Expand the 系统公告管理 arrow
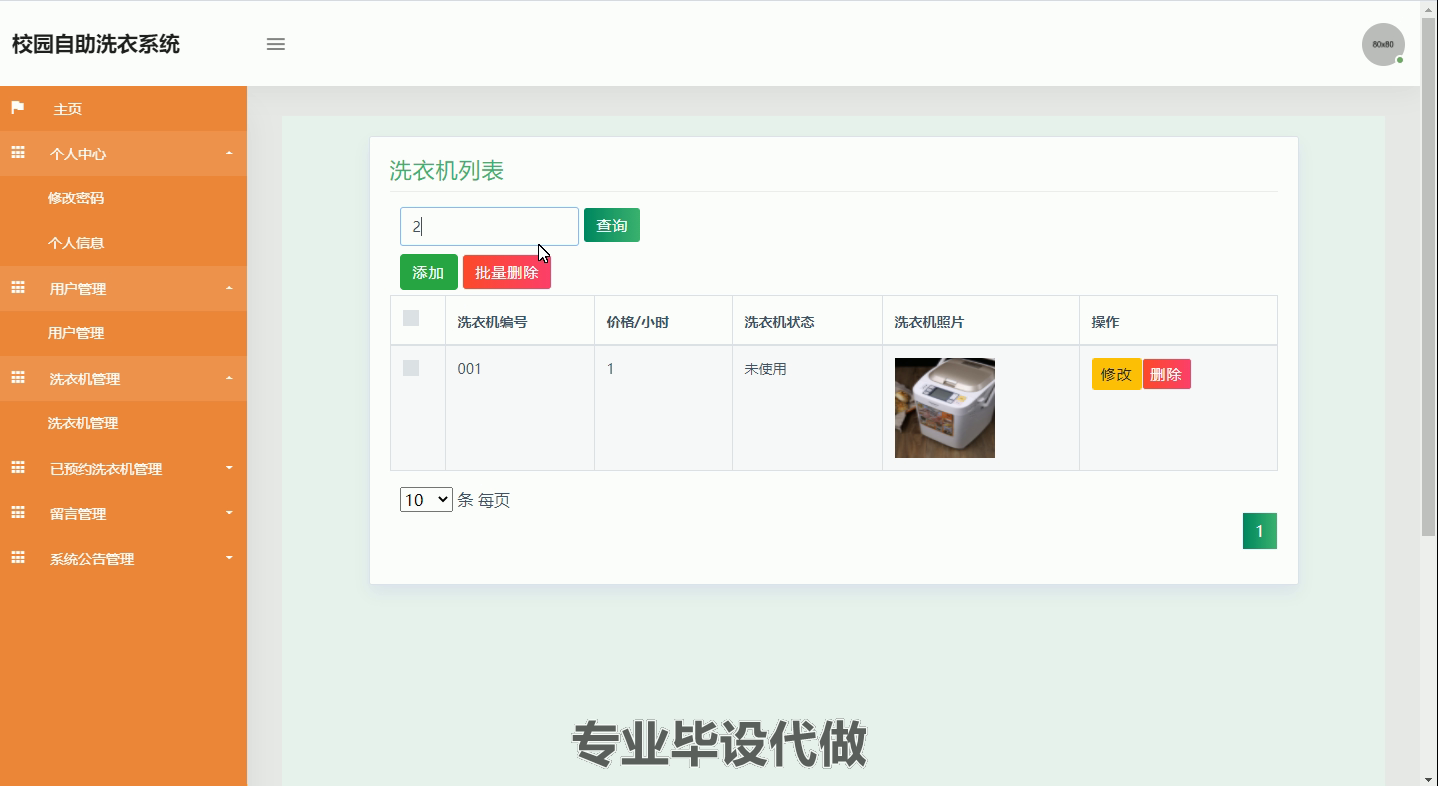 229,558
